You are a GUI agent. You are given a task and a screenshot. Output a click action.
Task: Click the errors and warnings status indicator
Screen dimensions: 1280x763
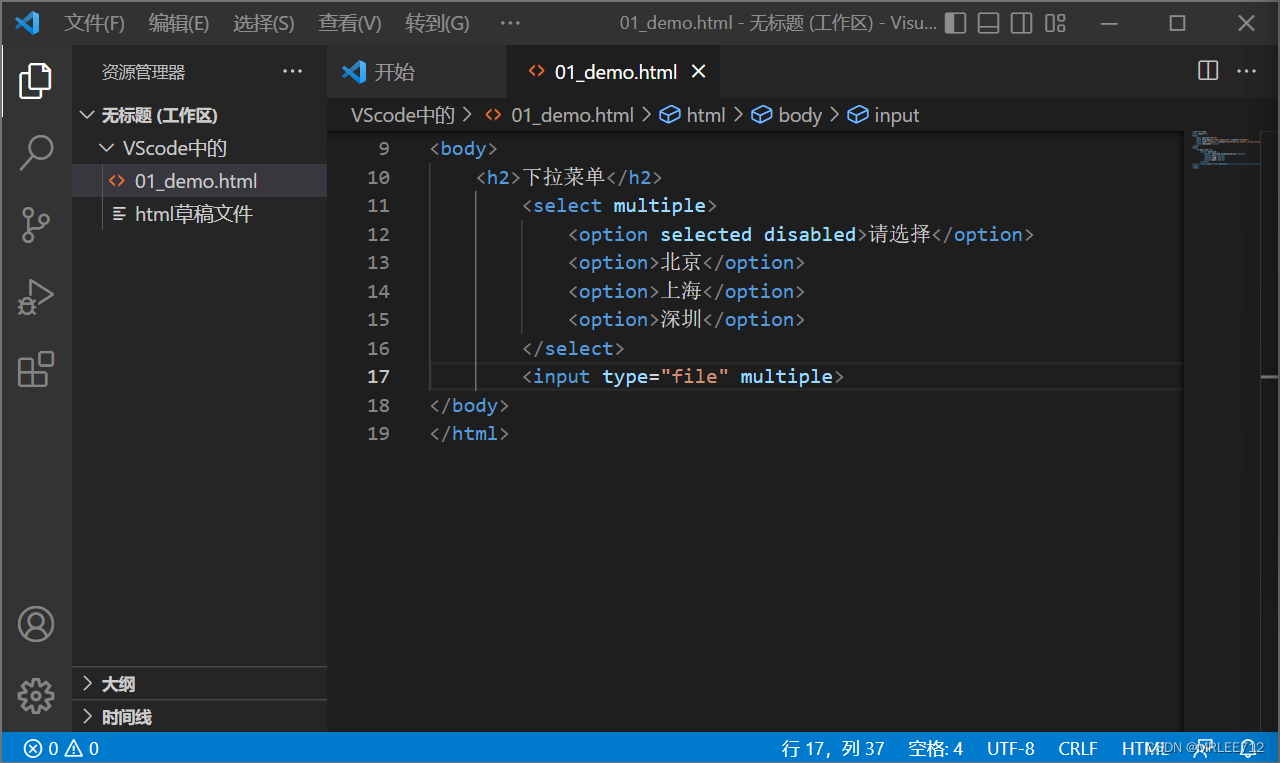point(62,748)
